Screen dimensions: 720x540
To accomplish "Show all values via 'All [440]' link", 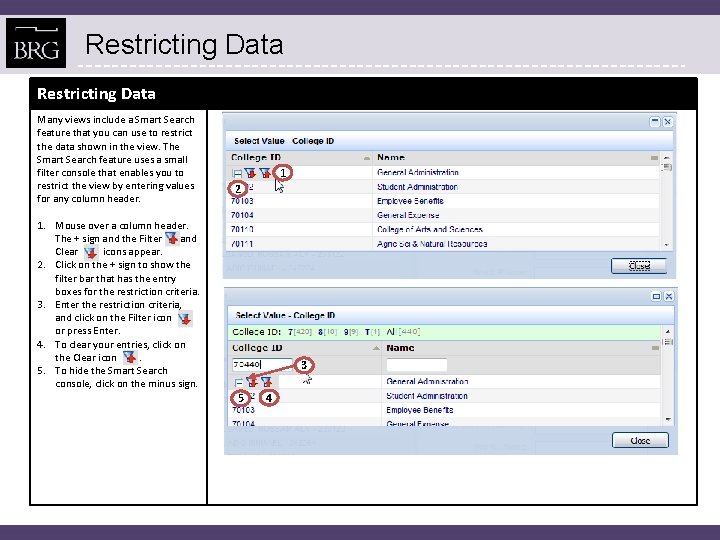I will point(403,332).
